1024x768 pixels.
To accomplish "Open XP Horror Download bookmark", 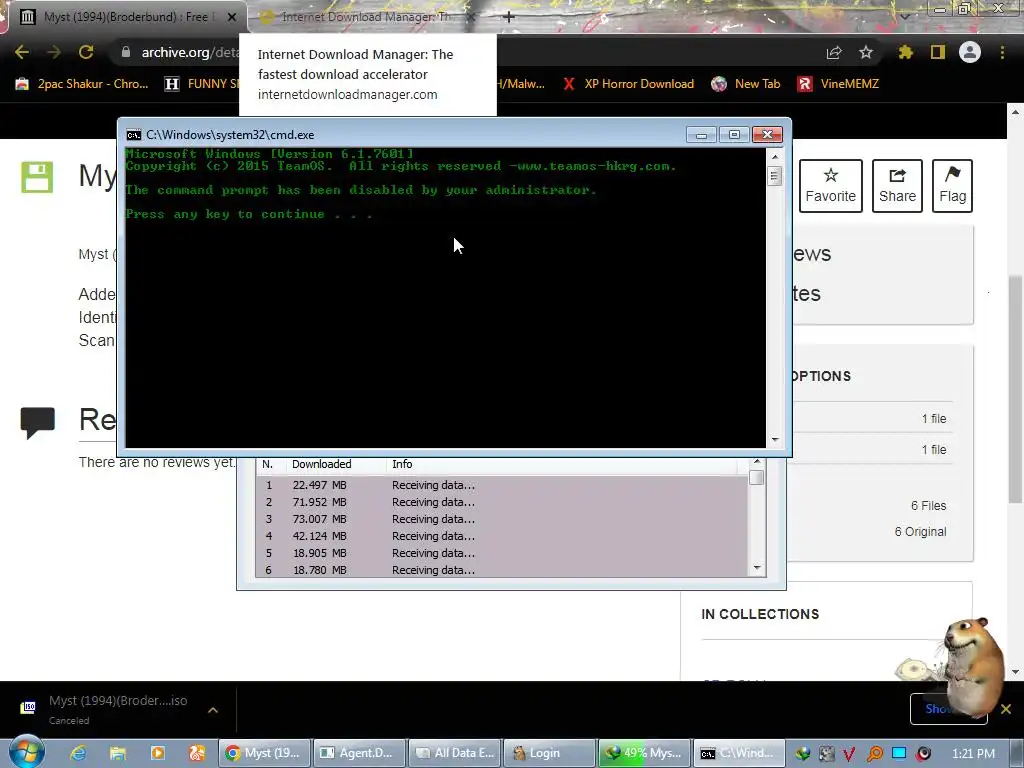I will [628, 84].
